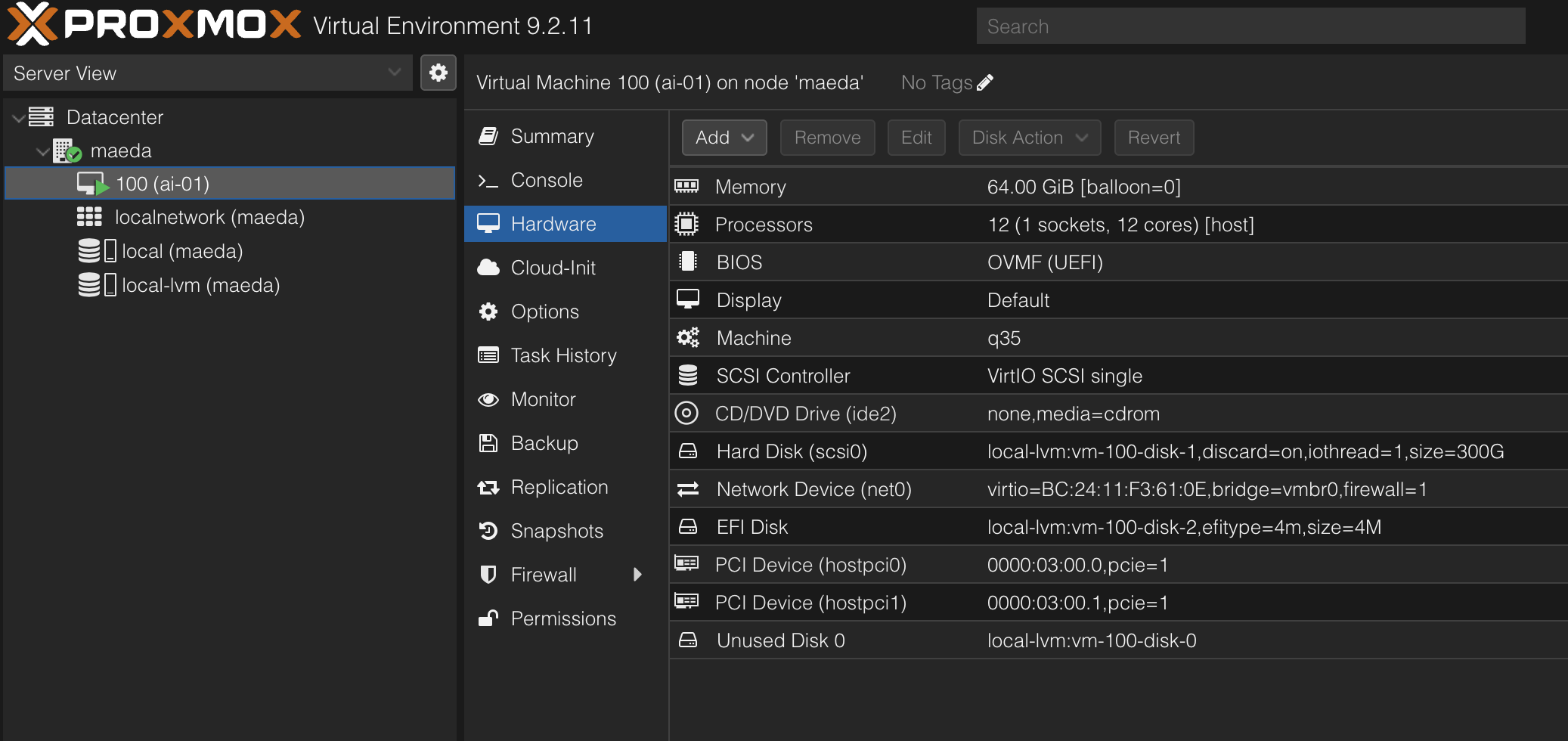Screen dimensions: 1568x741
Task: Click the Unused Disk 0 drive icon
Action: pyautogui.click(x=687, y=640)
